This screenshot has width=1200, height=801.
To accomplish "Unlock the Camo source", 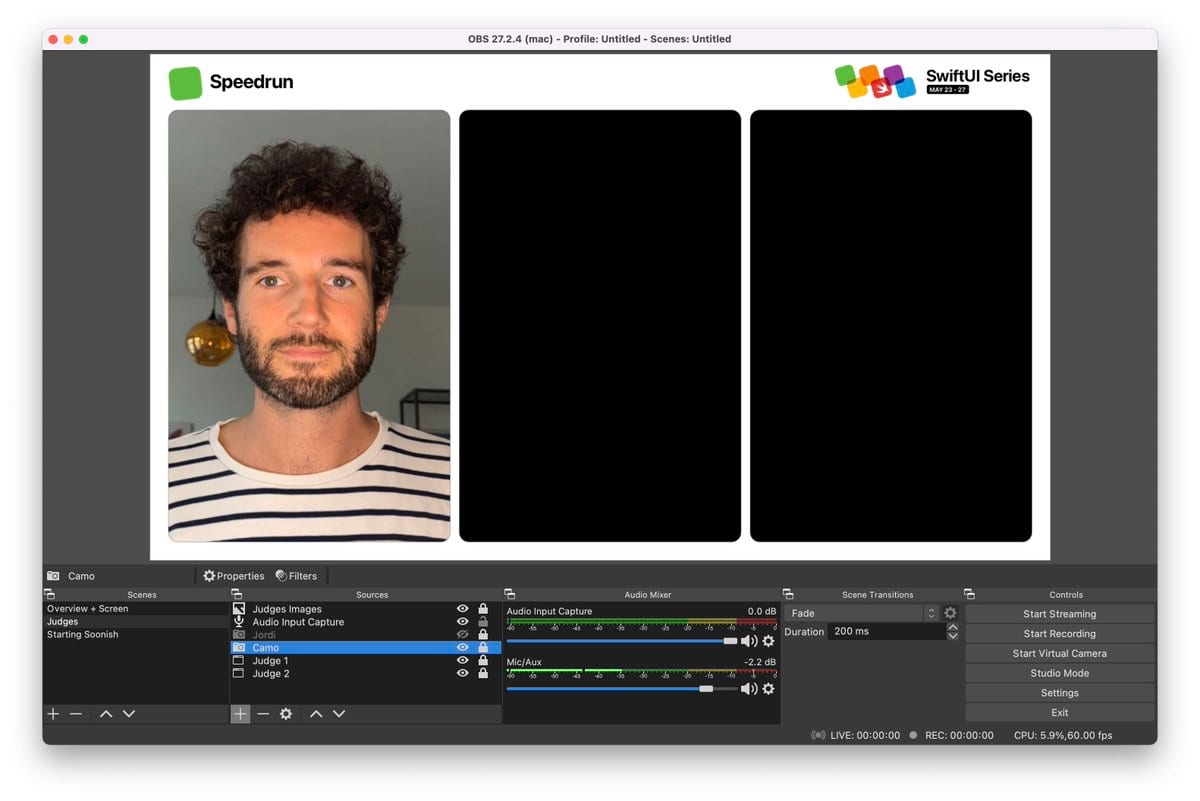I will coord(483,648).
